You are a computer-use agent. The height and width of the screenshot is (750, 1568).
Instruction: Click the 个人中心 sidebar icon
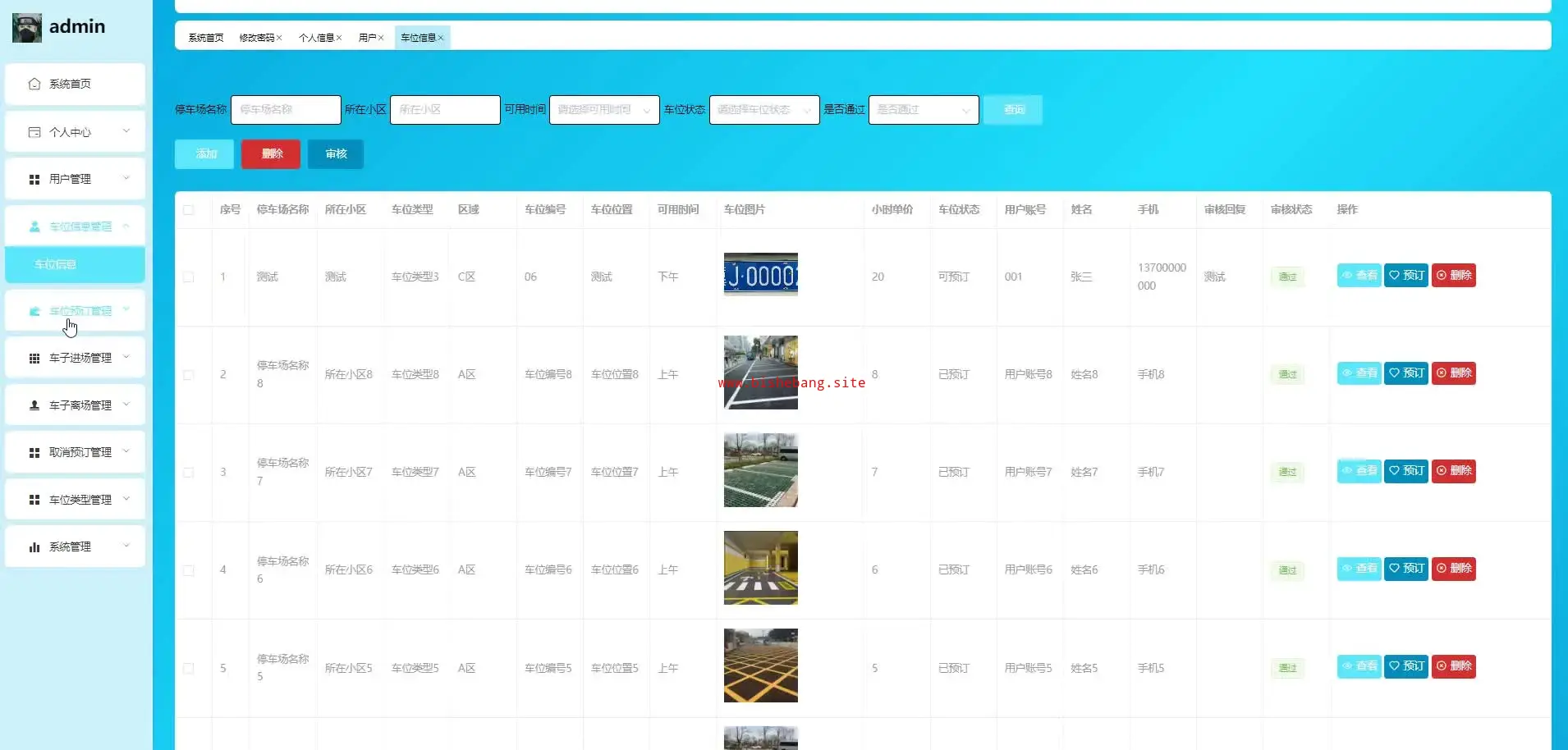[34, 132]
